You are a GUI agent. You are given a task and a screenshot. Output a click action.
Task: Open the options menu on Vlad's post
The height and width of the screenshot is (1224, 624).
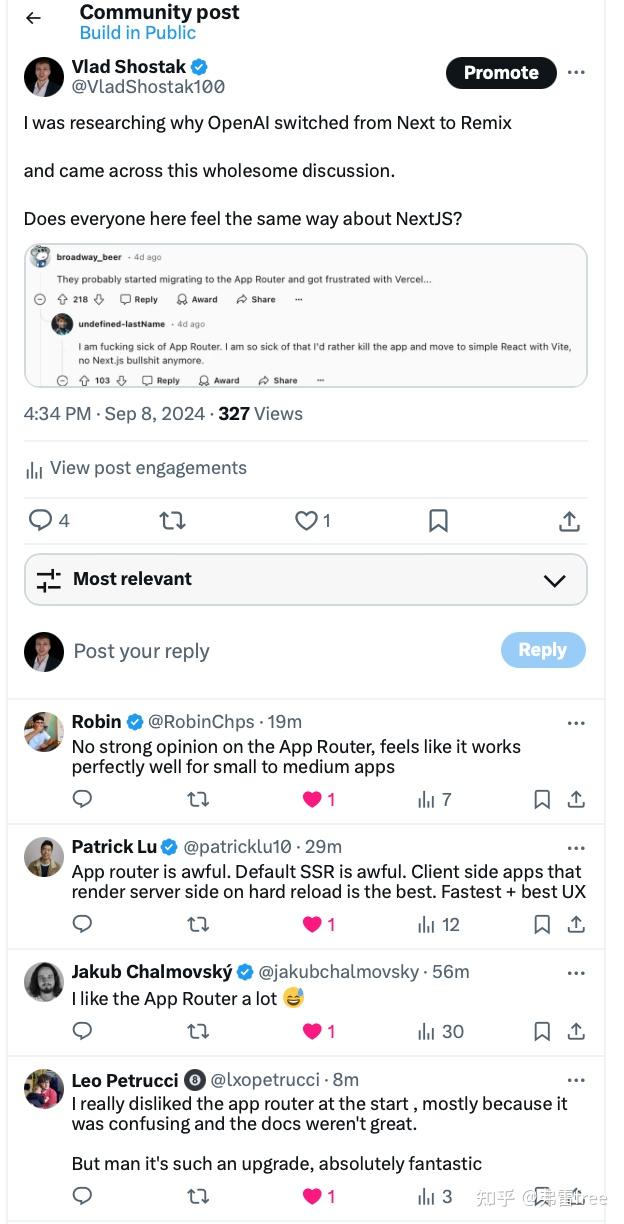[x=576, y=72]
